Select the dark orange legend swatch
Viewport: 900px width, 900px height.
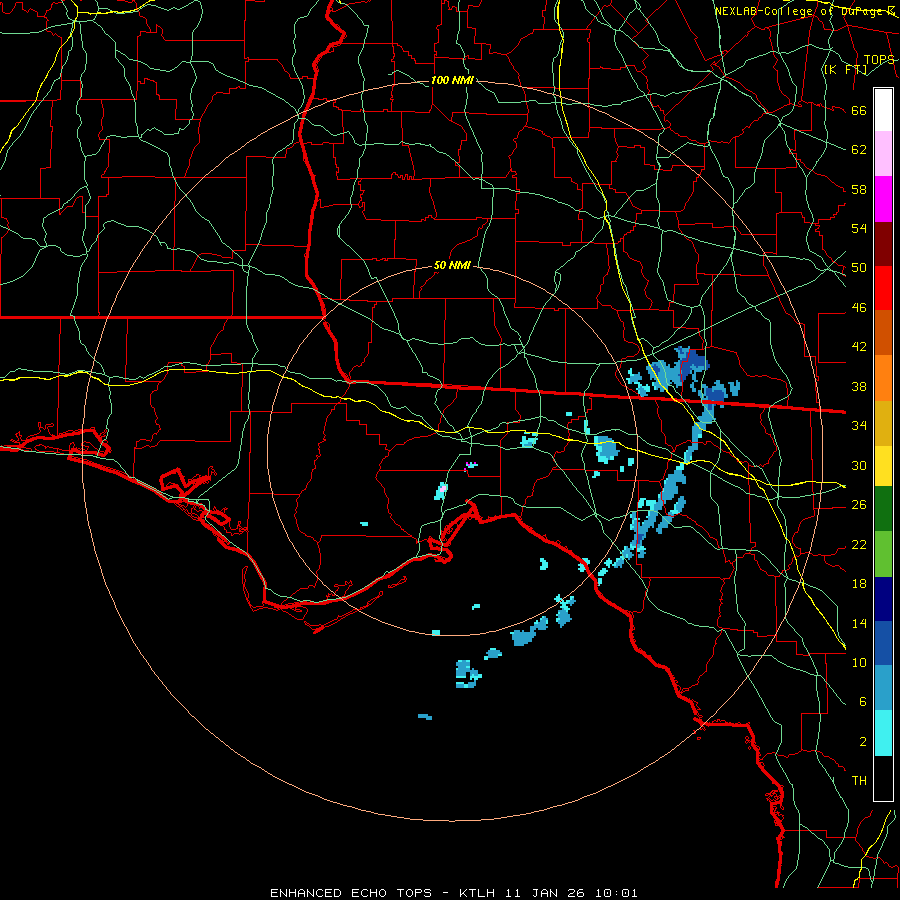pos(883,332)
